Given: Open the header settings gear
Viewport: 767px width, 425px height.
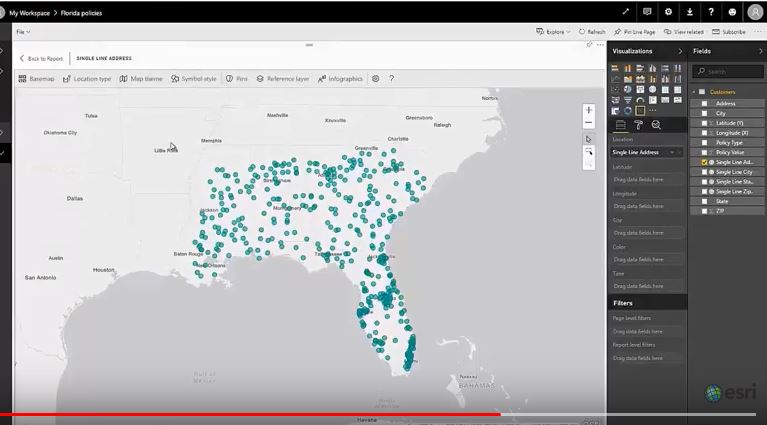Looking at the screenshot, I should coord(668,12).
